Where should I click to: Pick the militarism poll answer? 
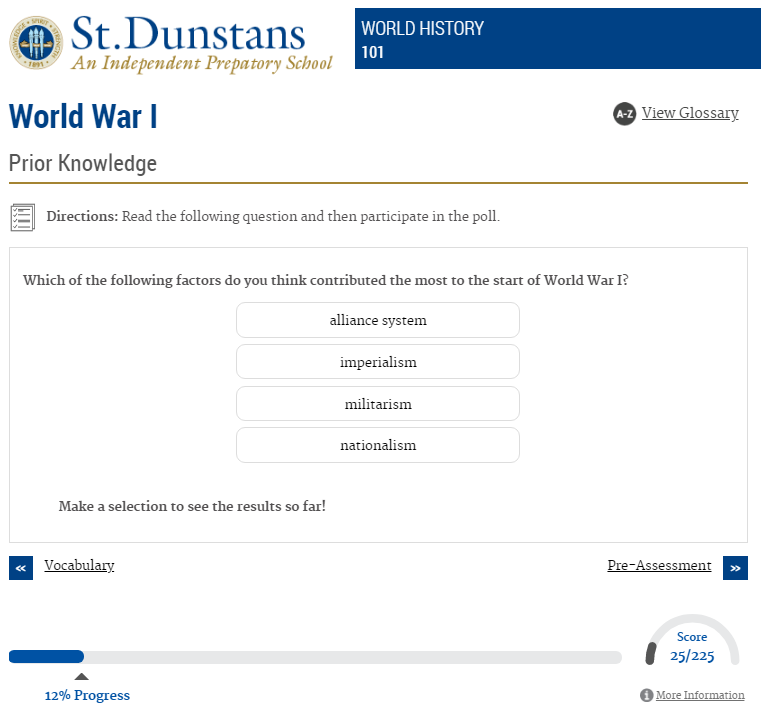(x=378, y=404)
